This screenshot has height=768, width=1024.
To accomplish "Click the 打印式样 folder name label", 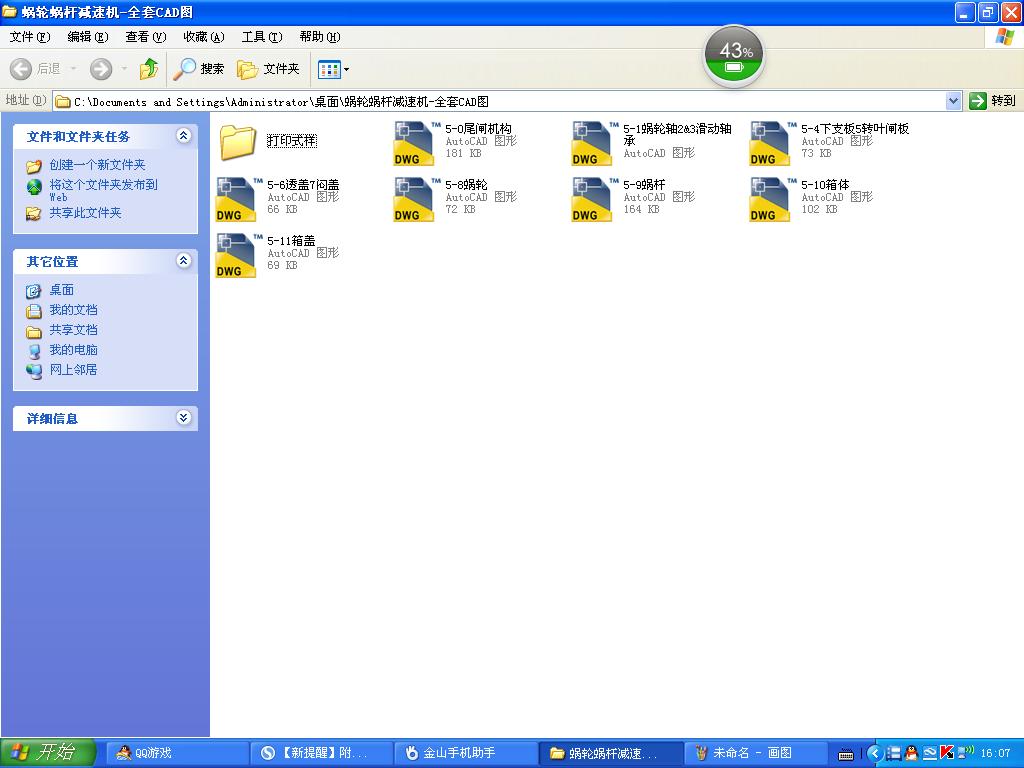I will (292, 141).
